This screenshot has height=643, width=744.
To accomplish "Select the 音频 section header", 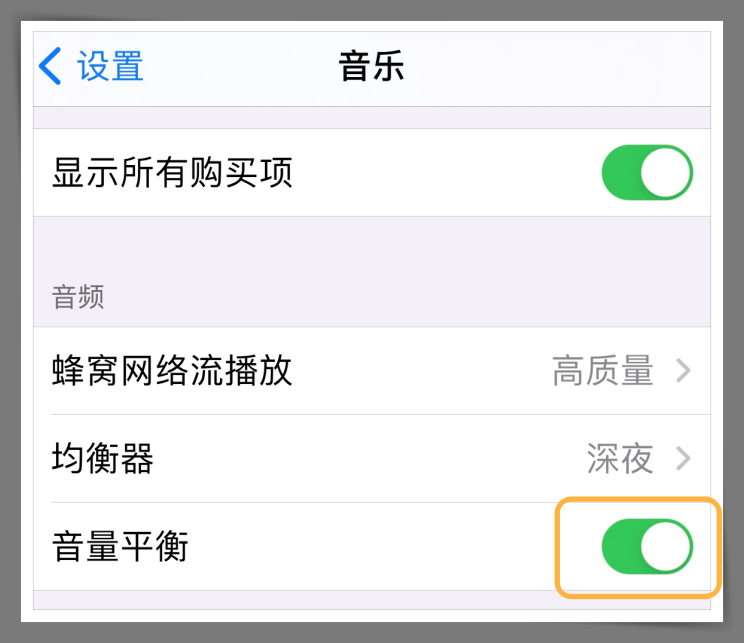I will (78, 297).
